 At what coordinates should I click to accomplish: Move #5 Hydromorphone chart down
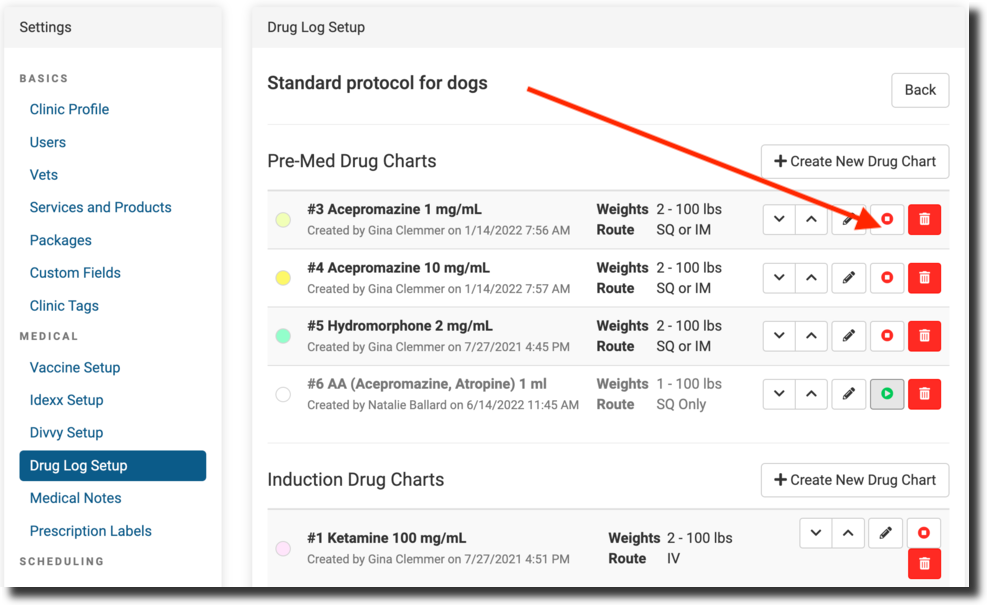(x=779, y=336)
